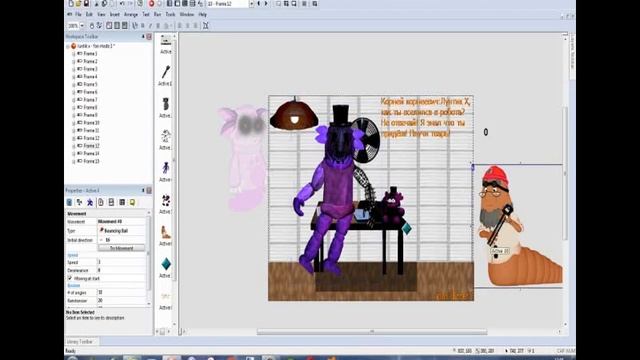Select the About tab icon in Properties
The height and width of the screenshot is (360, 640).
(x=132, y=202)
